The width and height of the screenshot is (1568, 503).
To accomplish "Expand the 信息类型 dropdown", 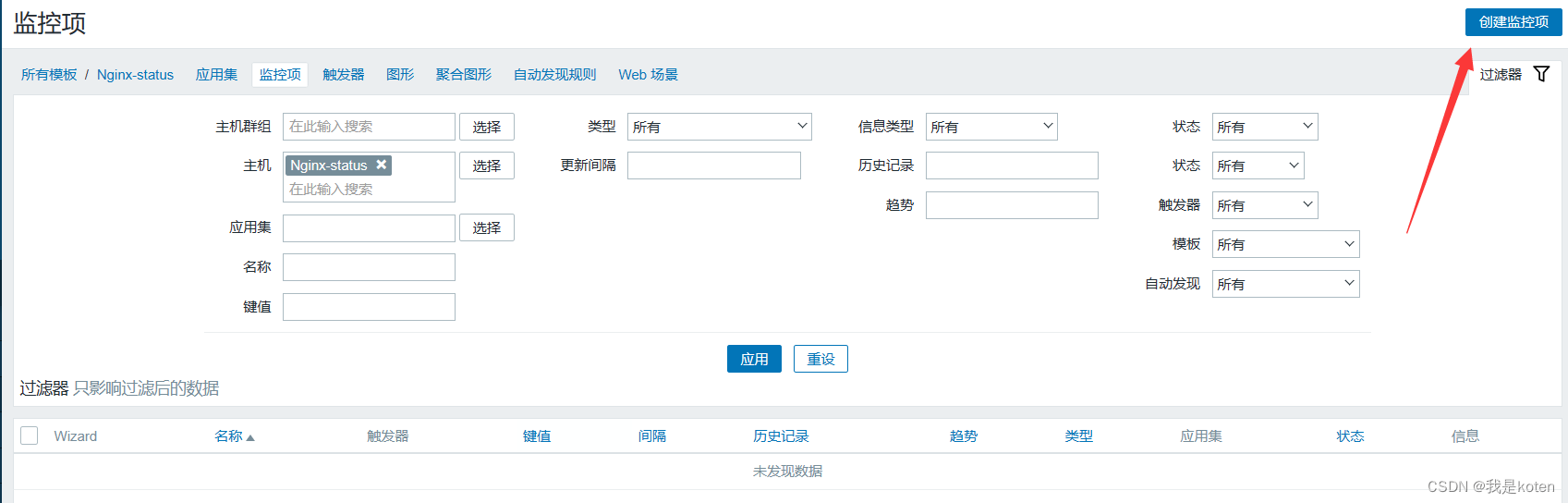I will [991, 127].
